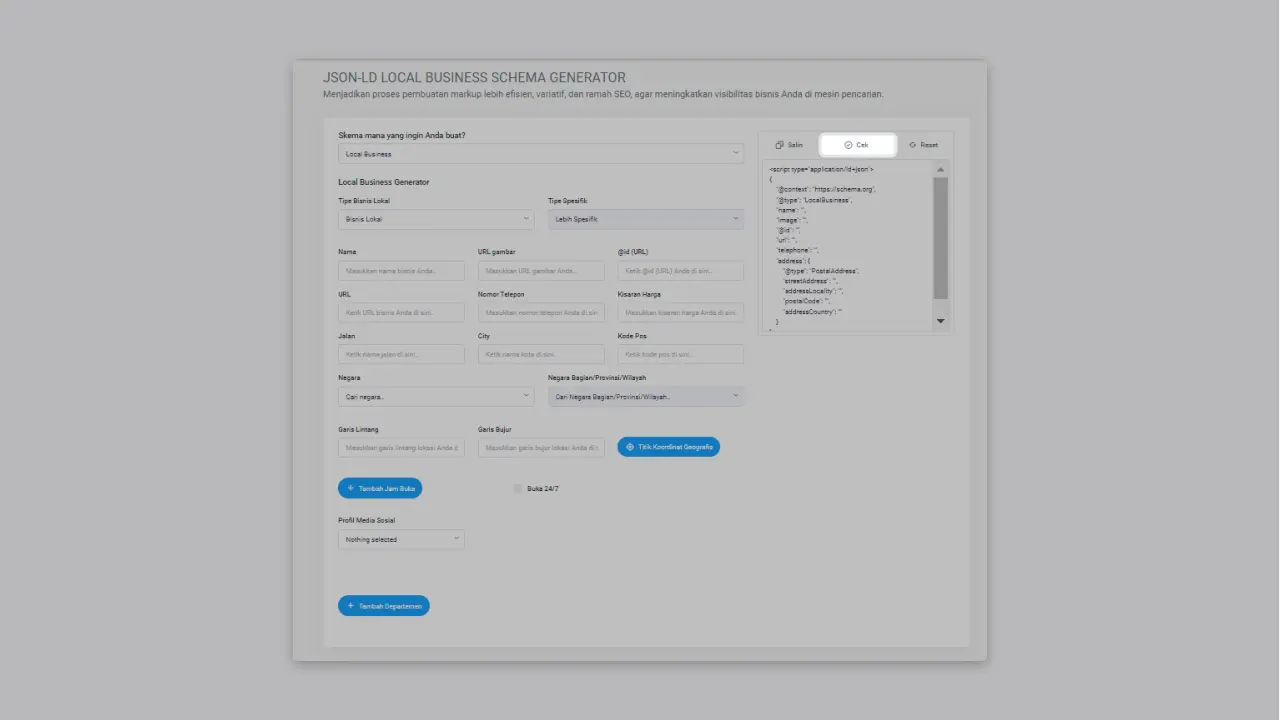Viewport: 1280px width, 720px height.
Task: Click the refresh icon next to Reset
Action: tap(913, 145)
